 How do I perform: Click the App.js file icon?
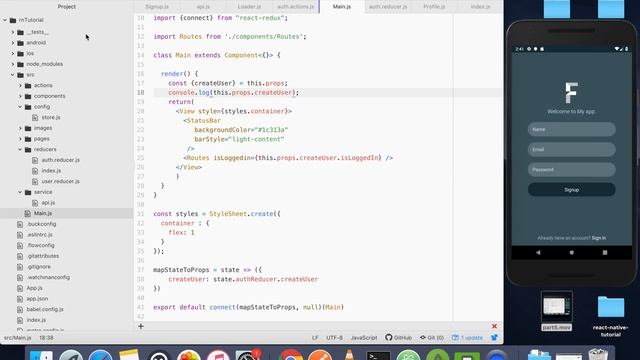coord(20,288)
